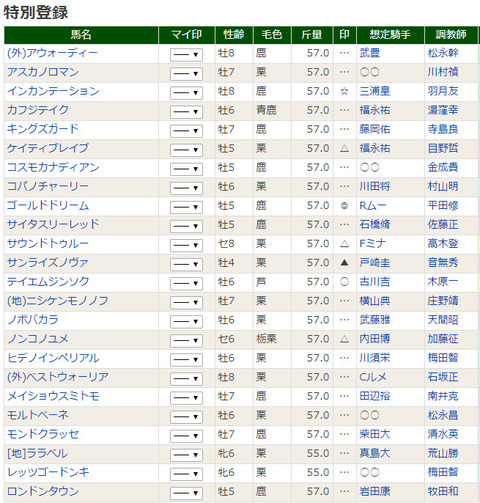Open マイ印 dropdown for アウォーディー row
Viewport: 480px width, 503px height.
[186, 54]
